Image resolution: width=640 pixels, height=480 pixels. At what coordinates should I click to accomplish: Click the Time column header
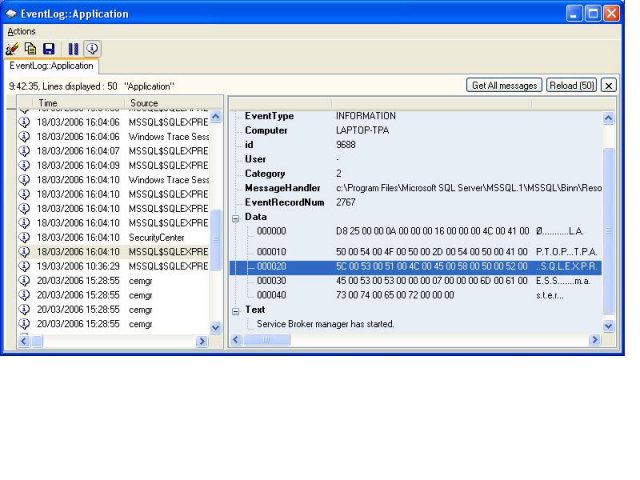(x=78, y=103)
